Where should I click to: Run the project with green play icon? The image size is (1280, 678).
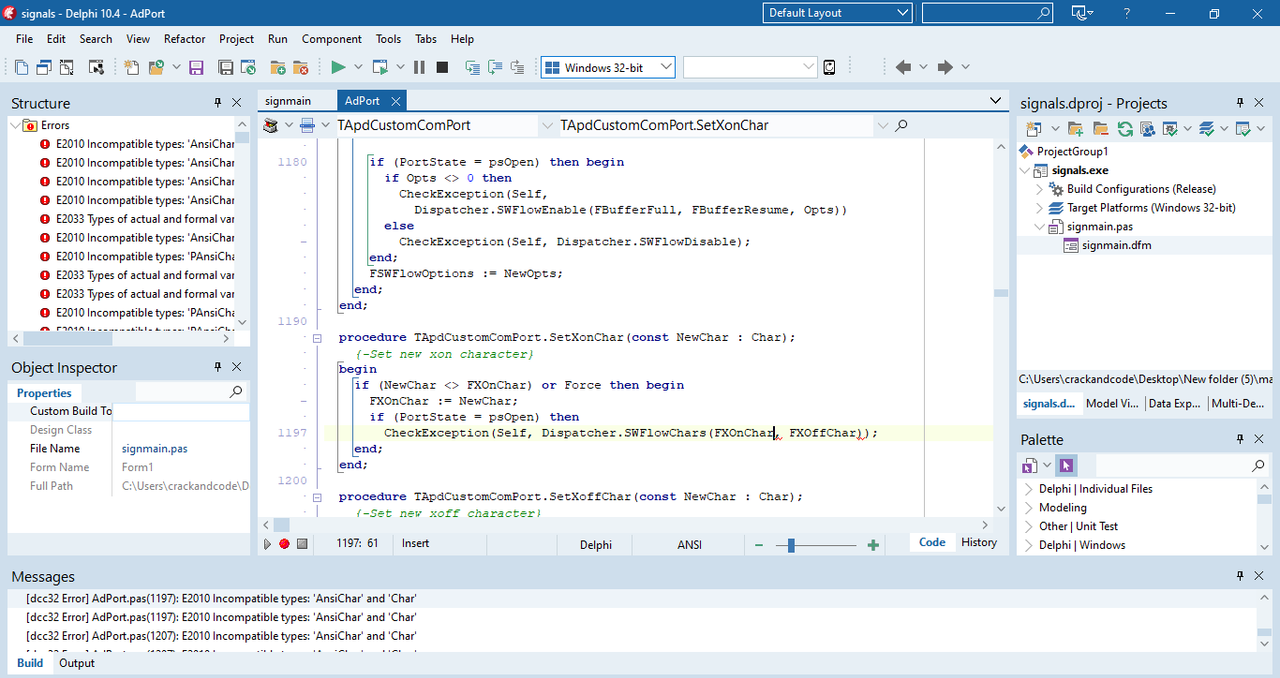(x=338, y=67)
